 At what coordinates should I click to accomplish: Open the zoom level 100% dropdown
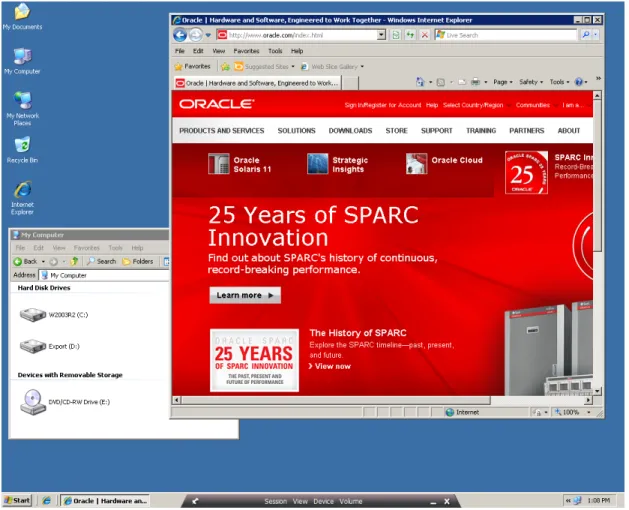click(x=588, y=412)
